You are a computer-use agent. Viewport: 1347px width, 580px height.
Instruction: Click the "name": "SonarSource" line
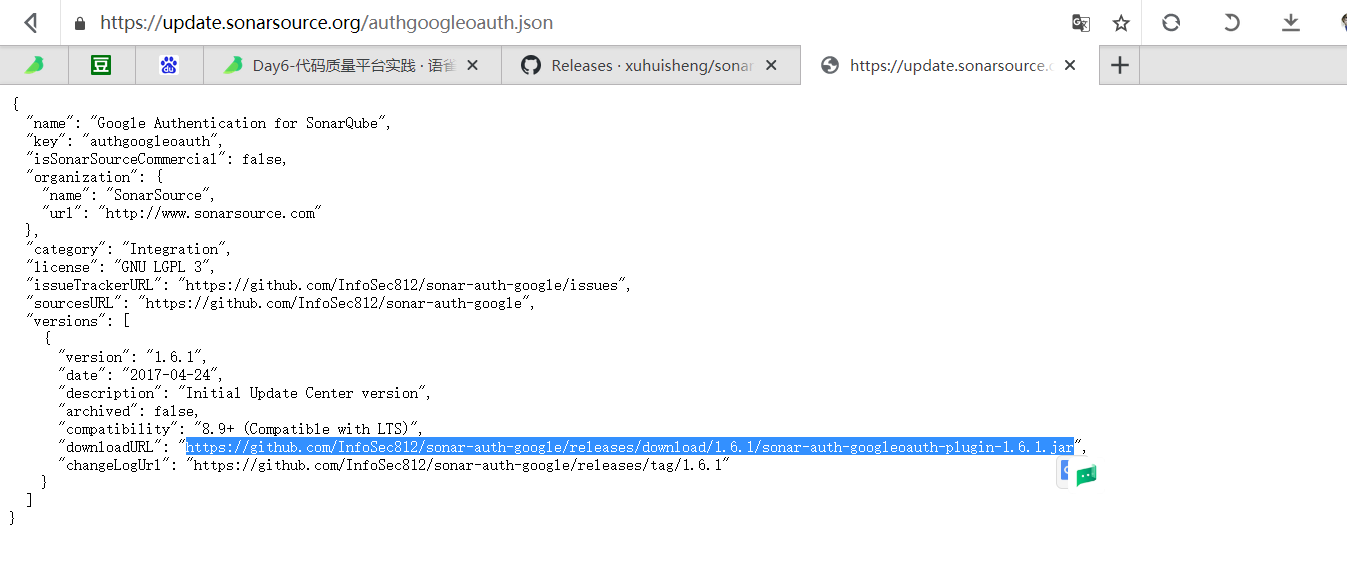(x=129, y=195)
